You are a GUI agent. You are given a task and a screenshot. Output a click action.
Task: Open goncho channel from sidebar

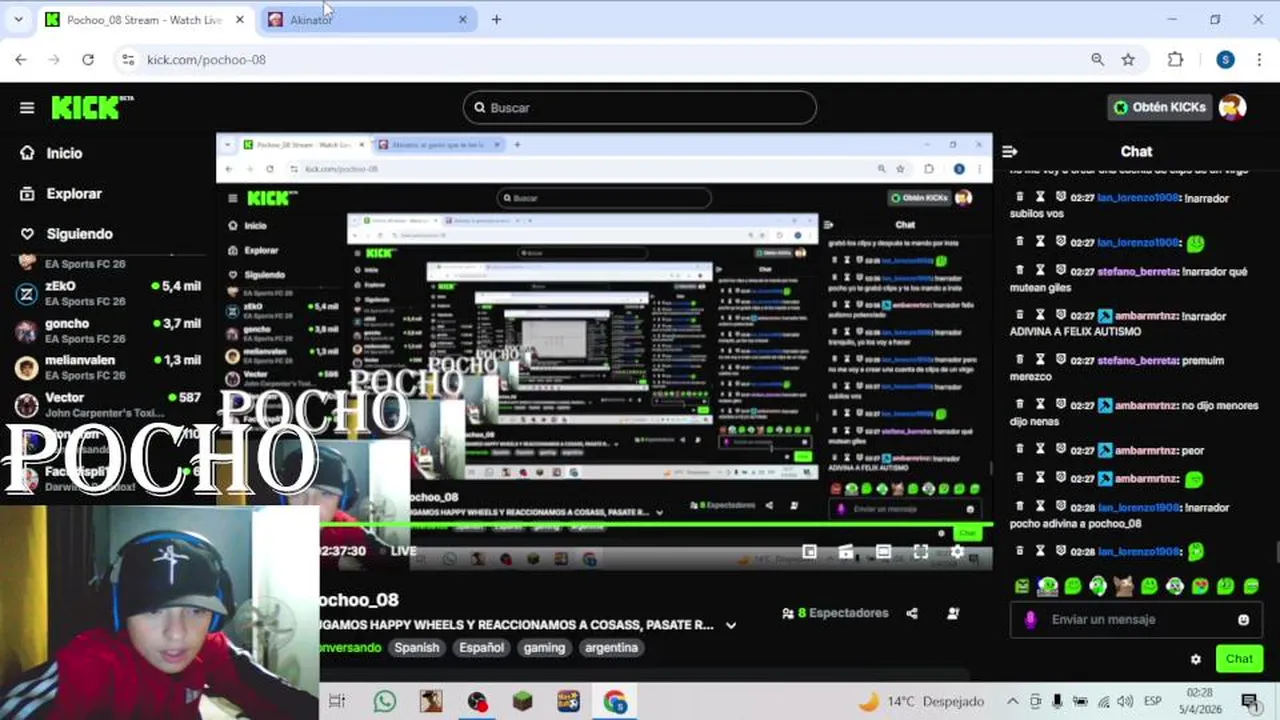click(108, 330)
